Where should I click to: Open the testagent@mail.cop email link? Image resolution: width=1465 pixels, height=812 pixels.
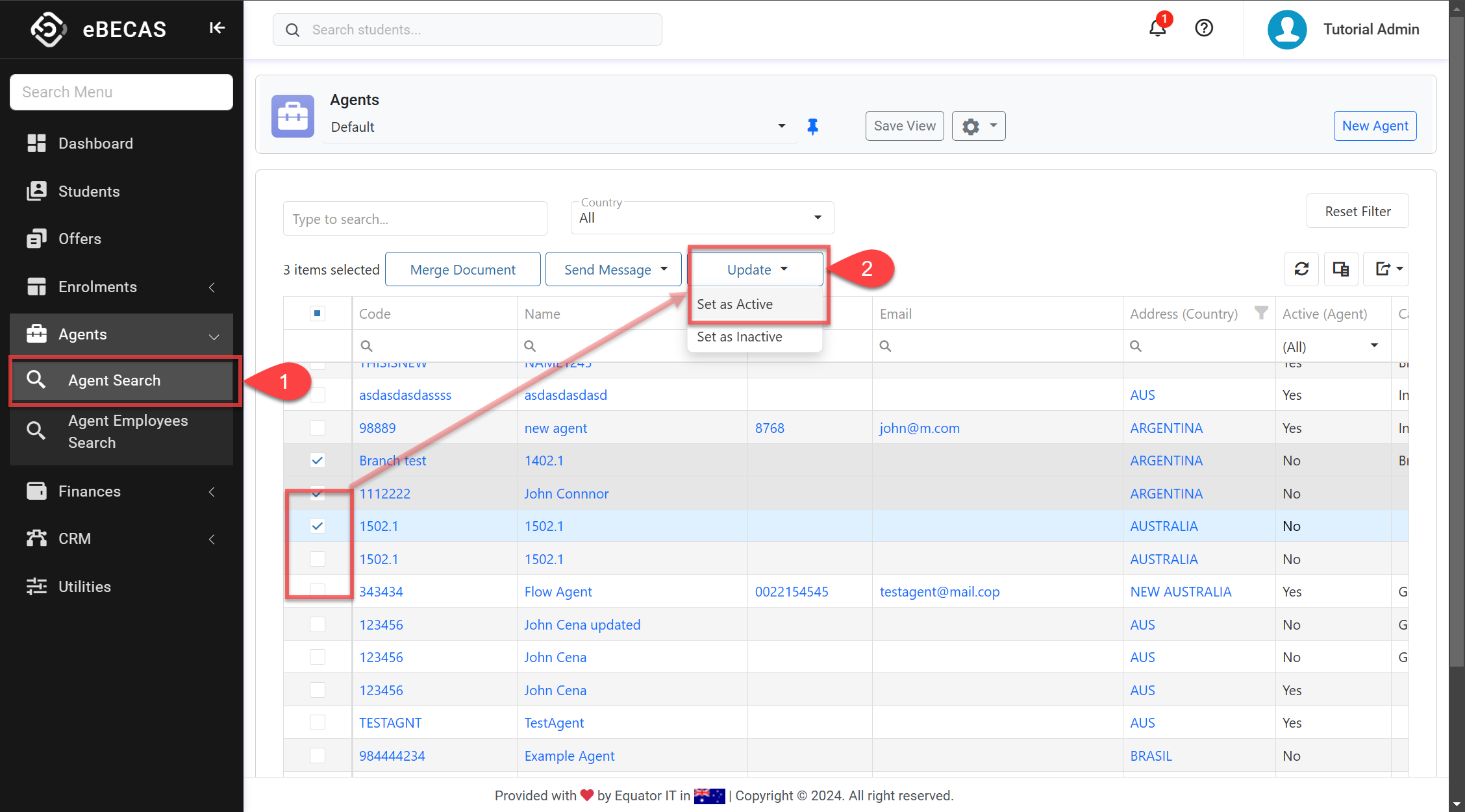pos(940,591)
